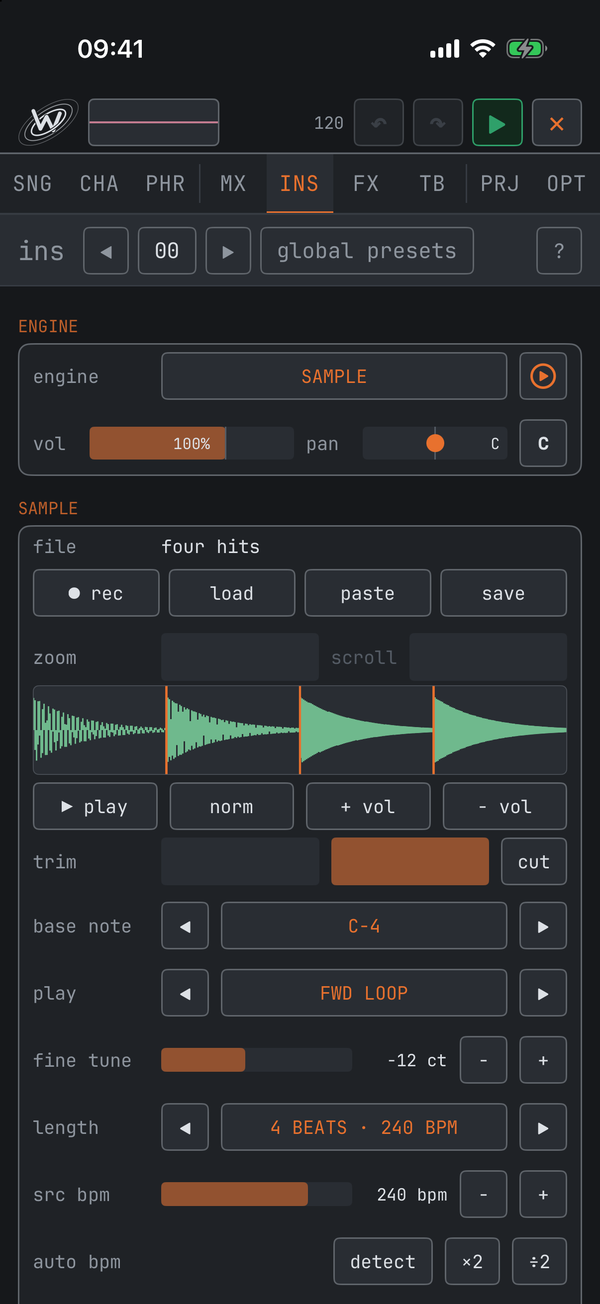Adjust the vol slider at 100%

click(192, 443)
